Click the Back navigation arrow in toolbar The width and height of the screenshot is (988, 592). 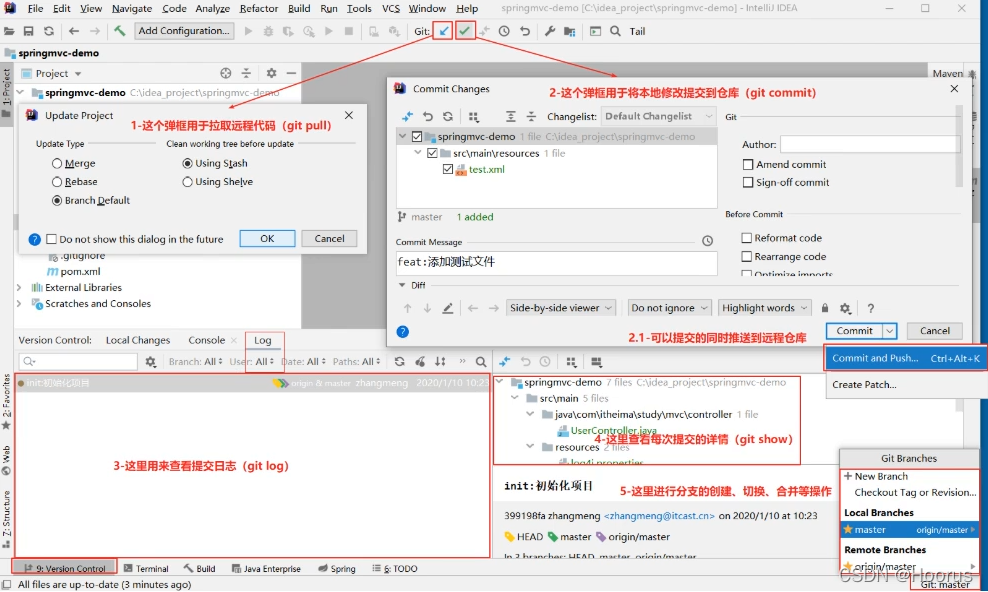(x=74, y=31)
